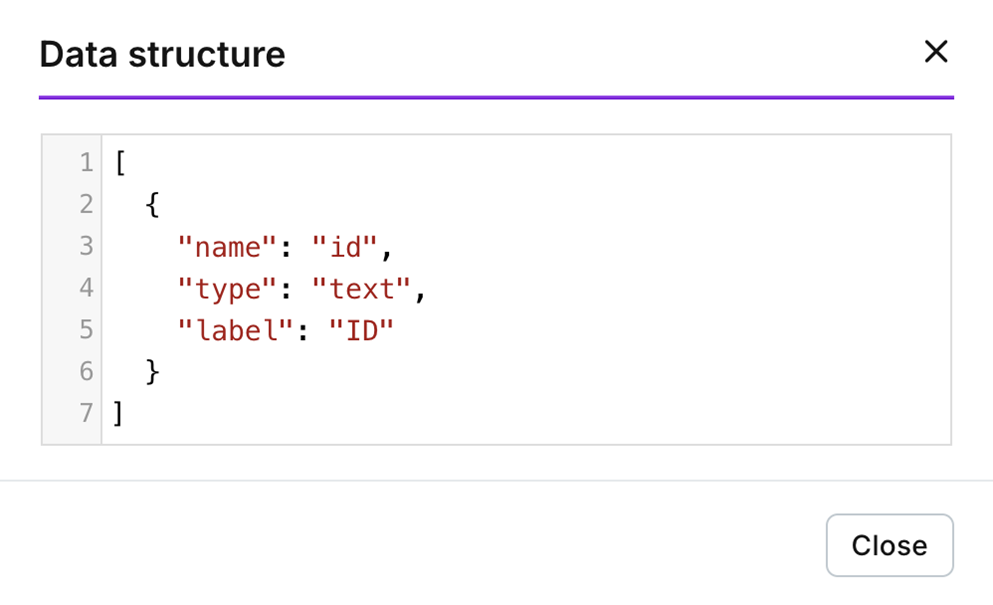Image resolution: width=993 pixels, height=605 pixels.
Task: Place cursor at the opening curly brace
Action: tap(152, 205)
